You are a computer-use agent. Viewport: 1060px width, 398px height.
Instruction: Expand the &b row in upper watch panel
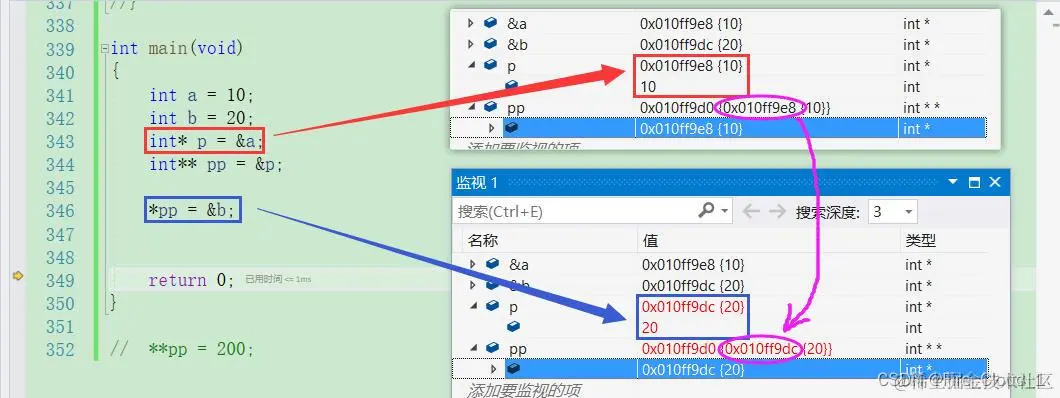471,45
